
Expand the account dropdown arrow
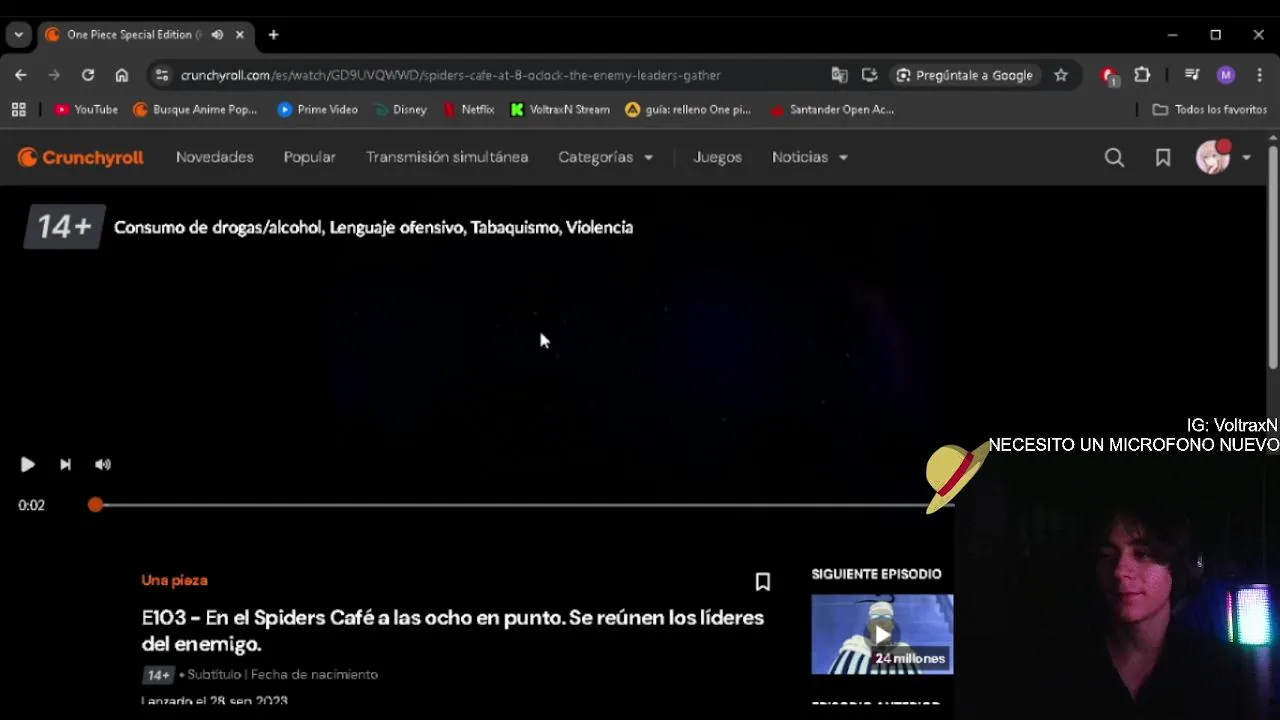pyautogui.click(x=1246, y=157)
